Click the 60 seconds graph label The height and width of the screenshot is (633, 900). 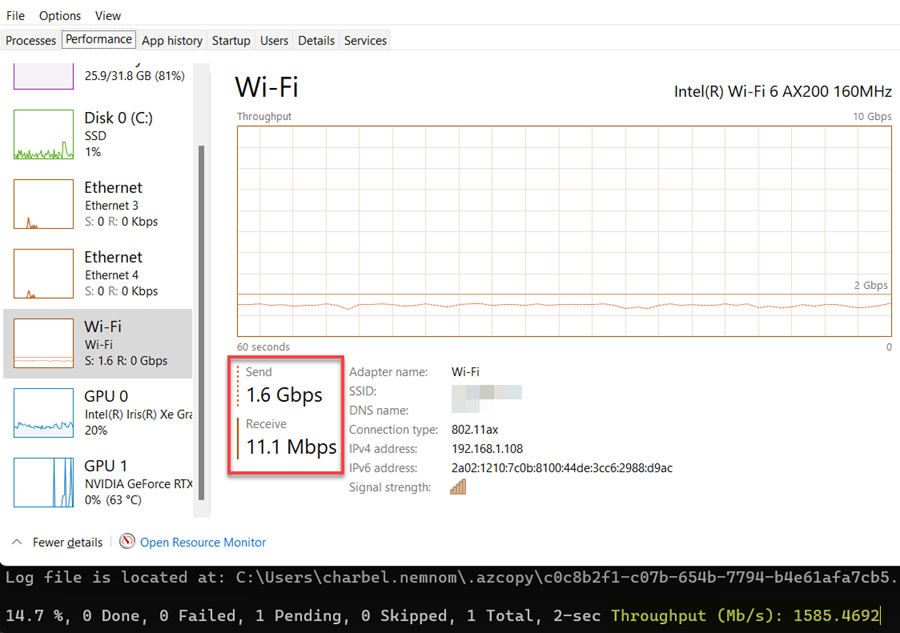click(x=263, y=347)
